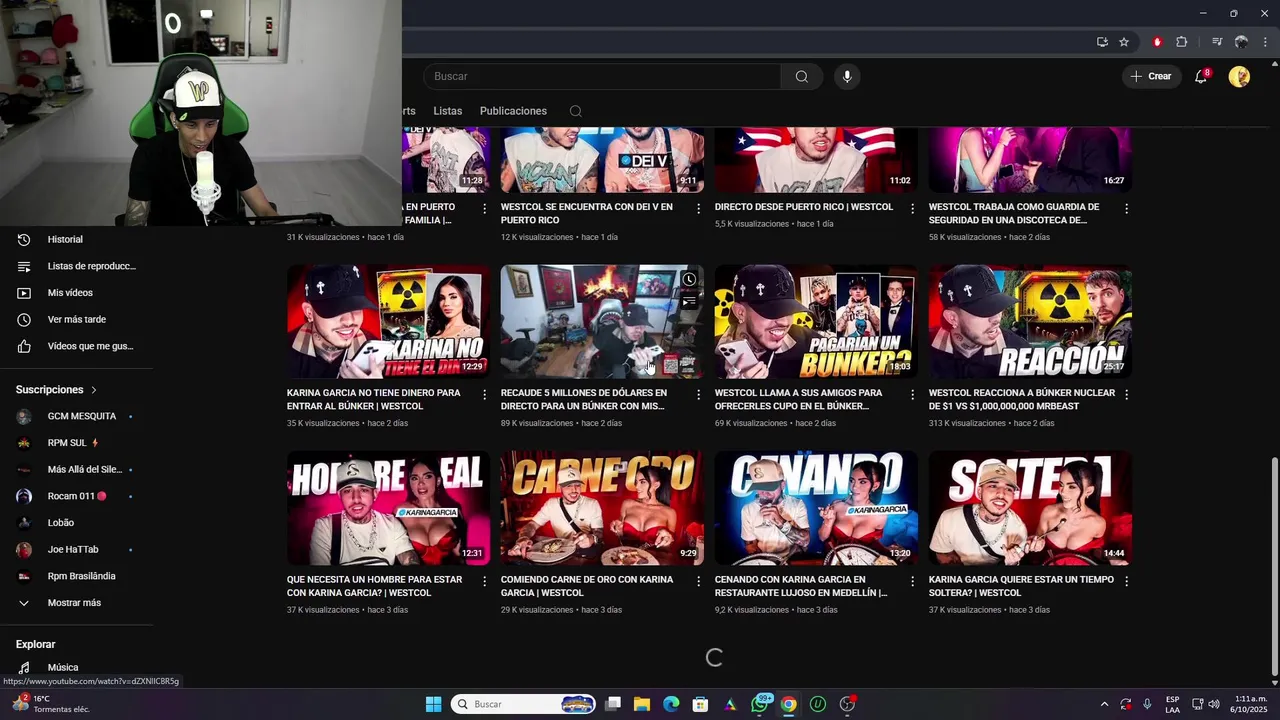
Task: Click the page vertical scrollbar thumb
Action: click(1273, 565)
